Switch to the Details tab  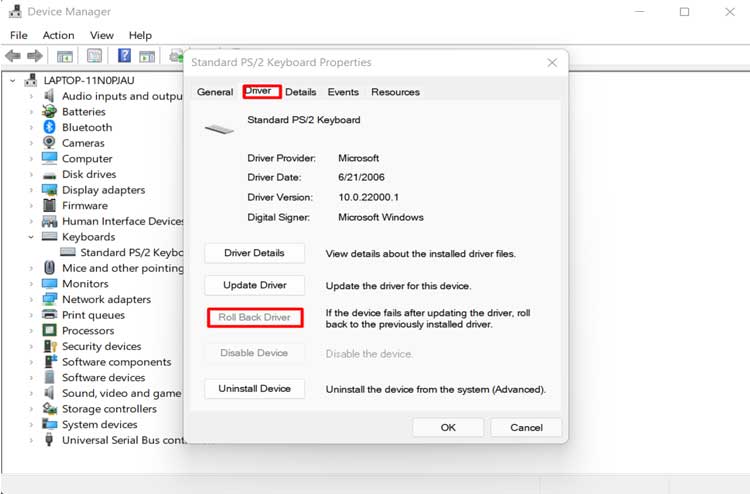300,92
